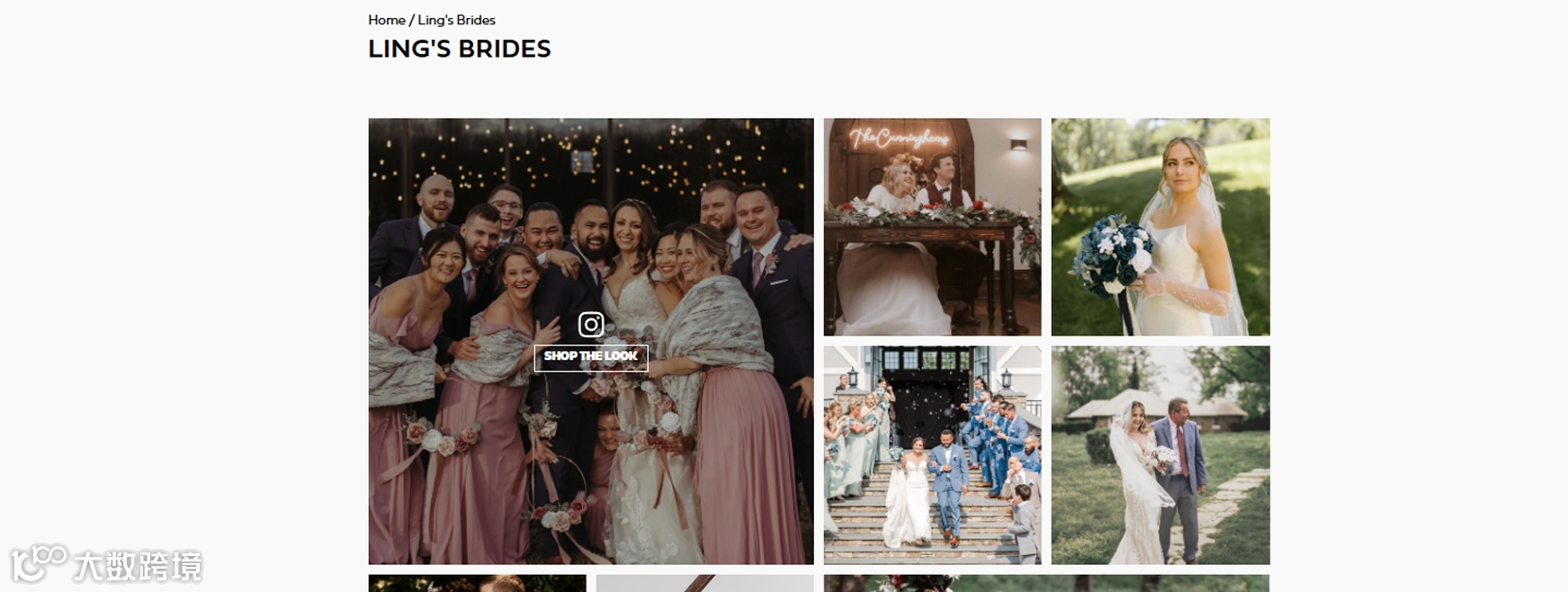This screenshot has width=1568, height=592.
Task: Open the partially visible wide bottom-right photo
Action: pos(1047,583)
